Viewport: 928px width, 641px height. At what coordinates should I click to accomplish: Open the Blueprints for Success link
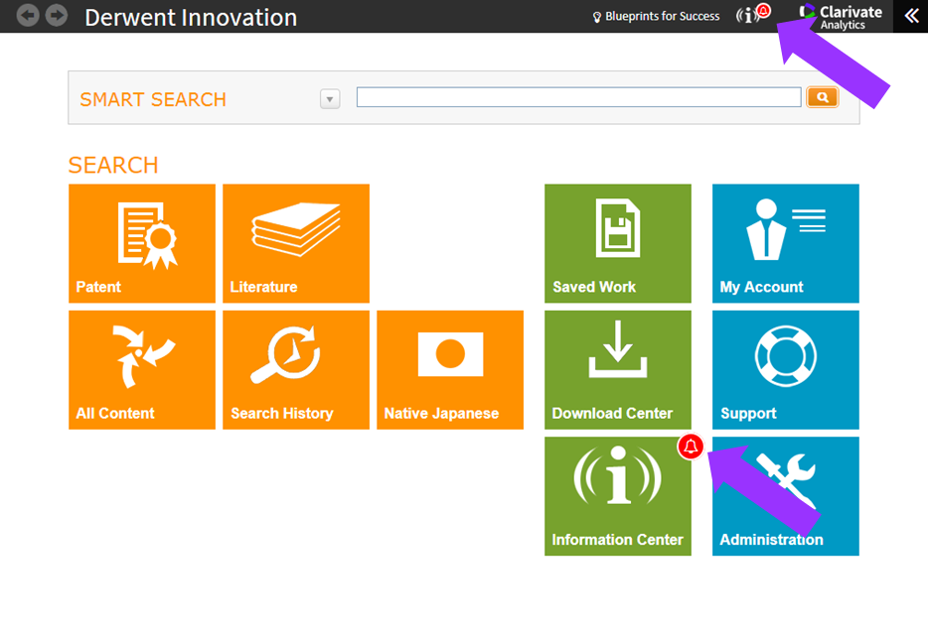click(661, 16)
